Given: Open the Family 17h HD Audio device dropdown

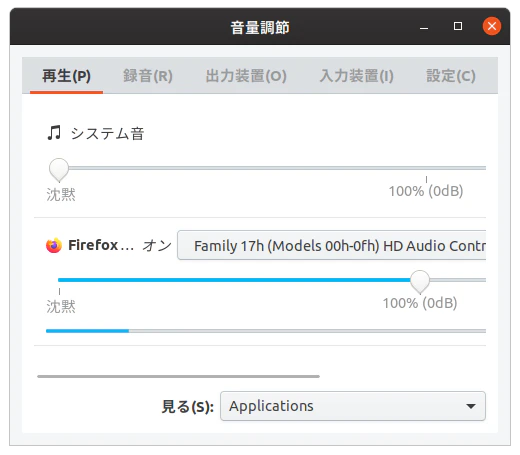Looking at the screenshot, I should point(332,245).
